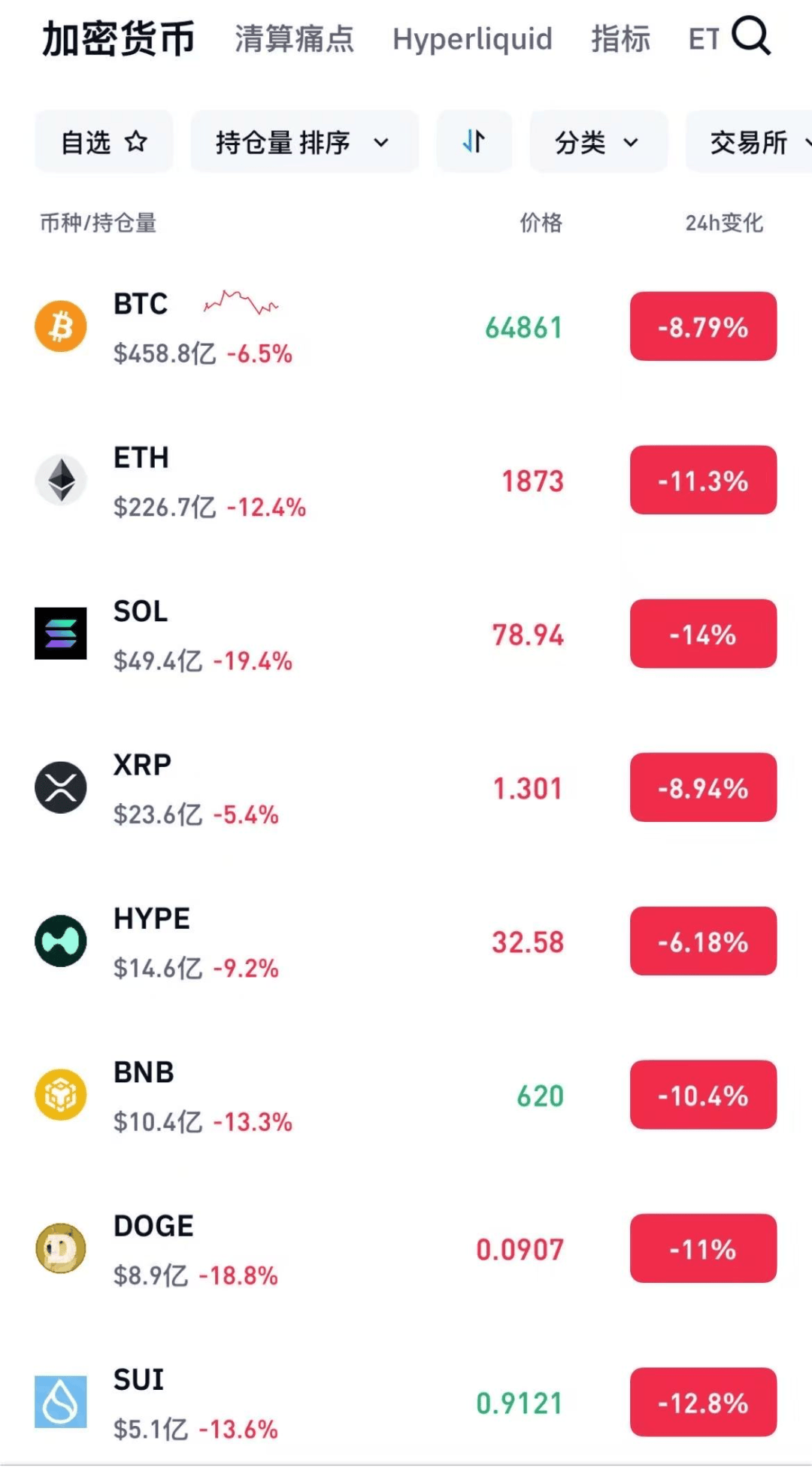812x1471 pixels.
Task: Open the search magnifier icon
Action: coord(751,36)
